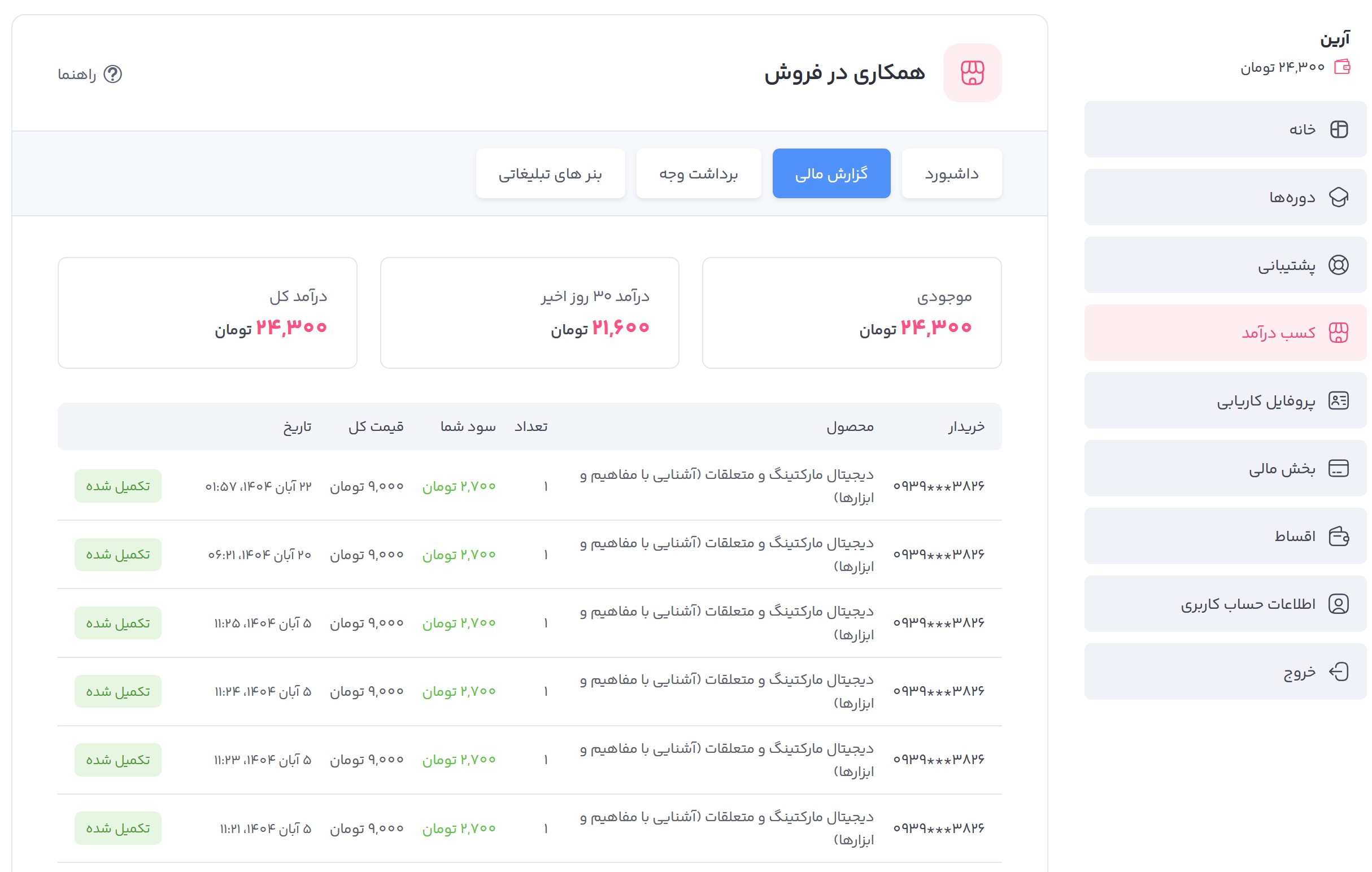The width and height of the screenshot is (1372, 872).
Task: Switch to the dashboard (داشبورد) tab
Action: tap(952, 174)
